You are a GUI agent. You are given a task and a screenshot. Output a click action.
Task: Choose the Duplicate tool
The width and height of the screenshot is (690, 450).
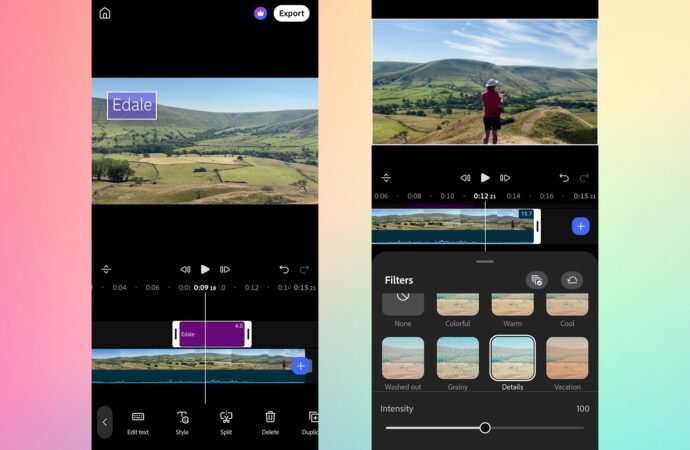pos(312,423)
